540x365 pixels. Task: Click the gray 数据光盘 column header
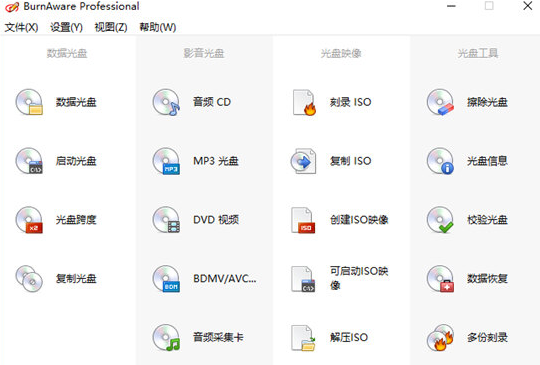67,53
